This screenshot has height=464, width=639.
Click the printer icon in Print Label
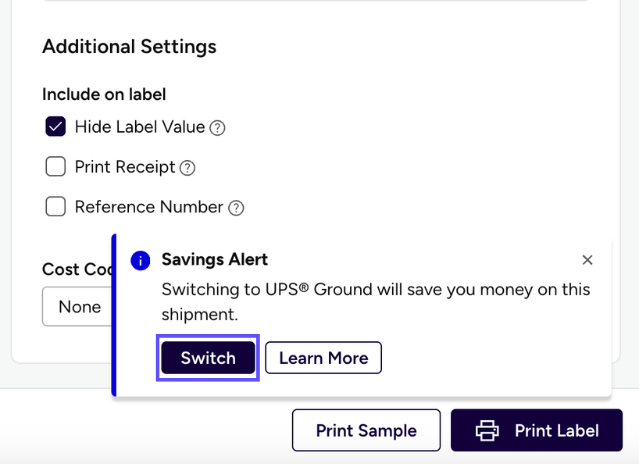coord(487,431)
